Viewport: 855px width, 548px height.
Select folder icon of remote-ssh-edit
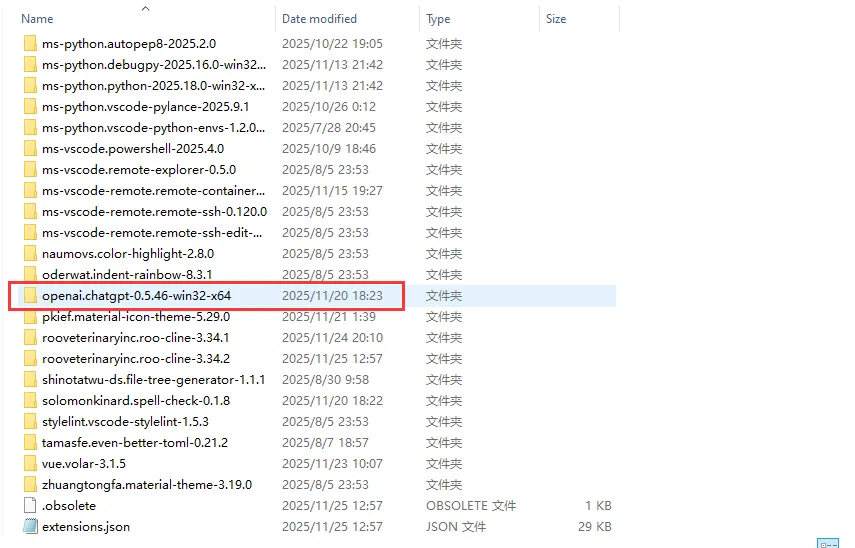31,232
